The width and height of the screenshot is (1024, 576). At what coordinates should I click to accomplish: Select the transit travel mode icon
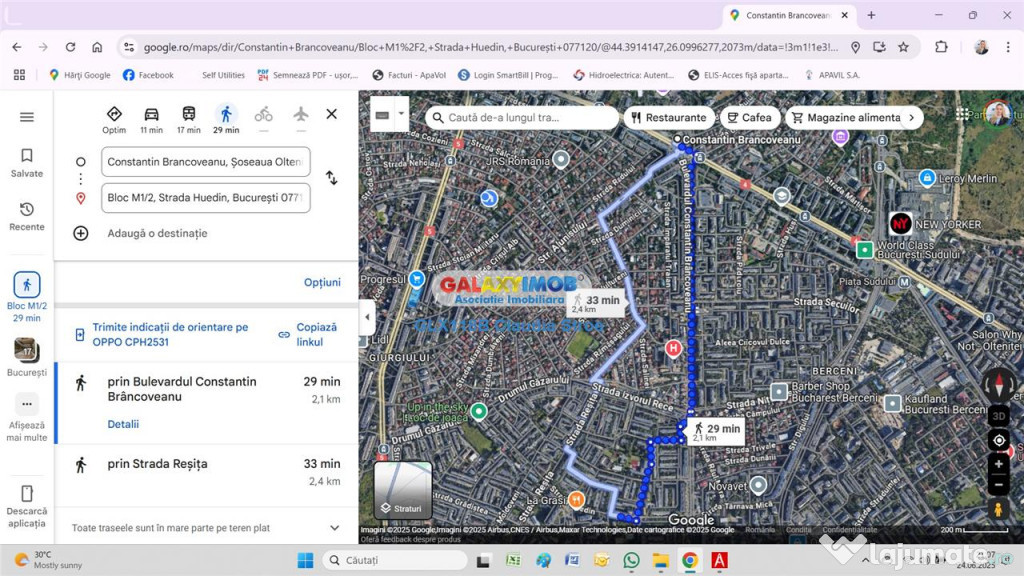click(x=189, y=114)
